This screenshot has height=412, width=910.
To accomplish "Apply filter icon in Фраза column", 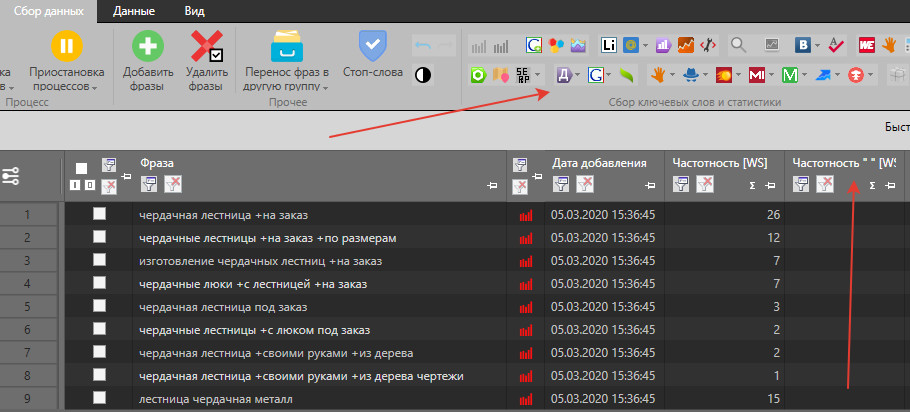I will pos(150,184).
